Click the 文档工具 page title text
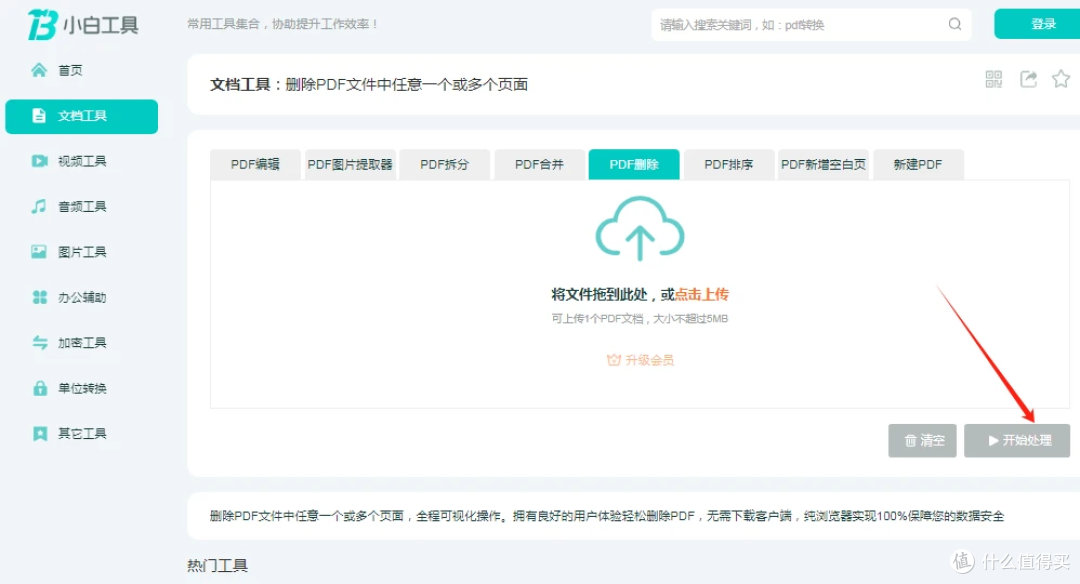This screenshot has width=1080, height=584. click(x=369, y=85)
